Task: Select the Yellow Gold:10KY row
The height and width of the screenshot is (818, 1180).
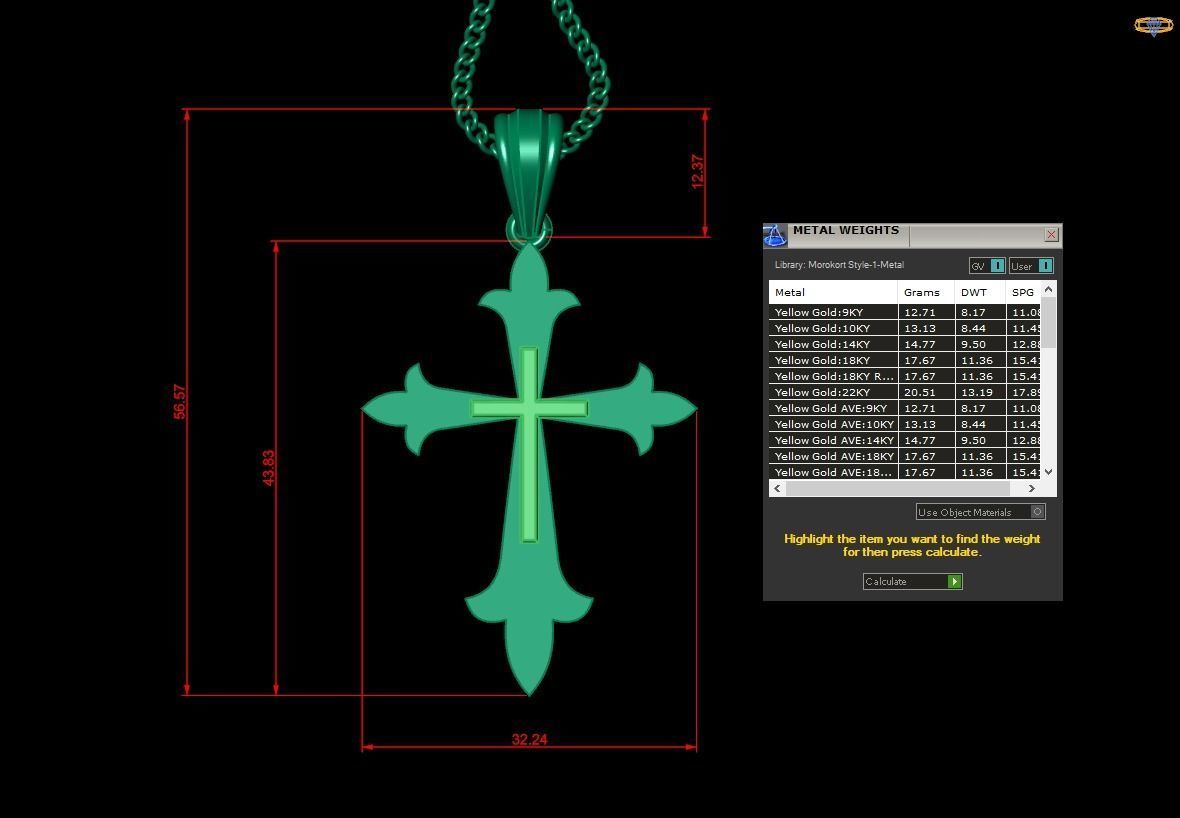Action: tap(905, 328)
